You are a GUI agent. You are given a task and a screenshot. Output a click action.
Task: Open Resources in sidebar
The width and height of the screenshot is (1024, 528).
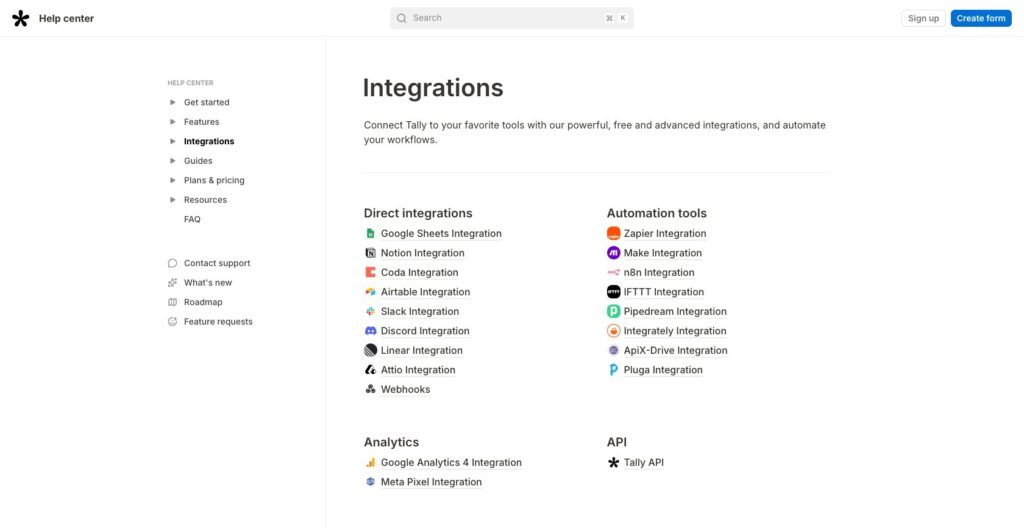pyautogui.click(x=205, y=200)
